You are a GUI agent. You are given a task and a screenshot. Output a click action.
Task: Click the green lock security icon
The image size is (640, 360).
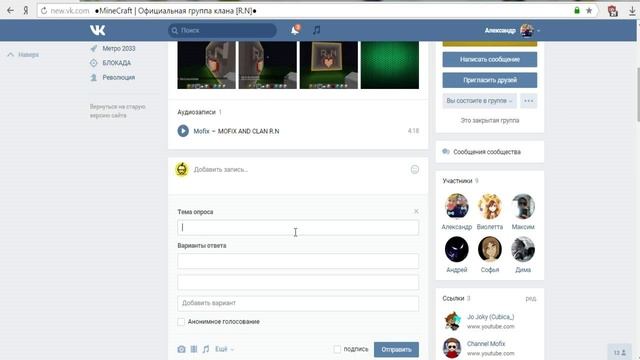577,11
